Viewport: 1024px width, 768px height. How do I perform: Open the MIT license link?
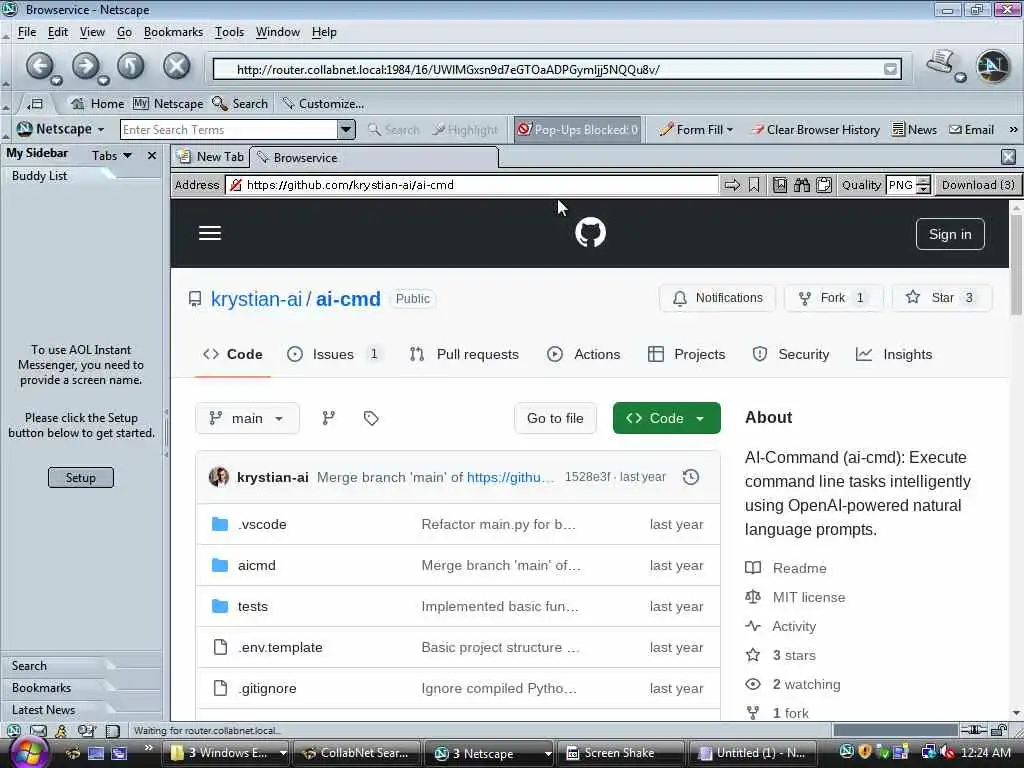808,597
